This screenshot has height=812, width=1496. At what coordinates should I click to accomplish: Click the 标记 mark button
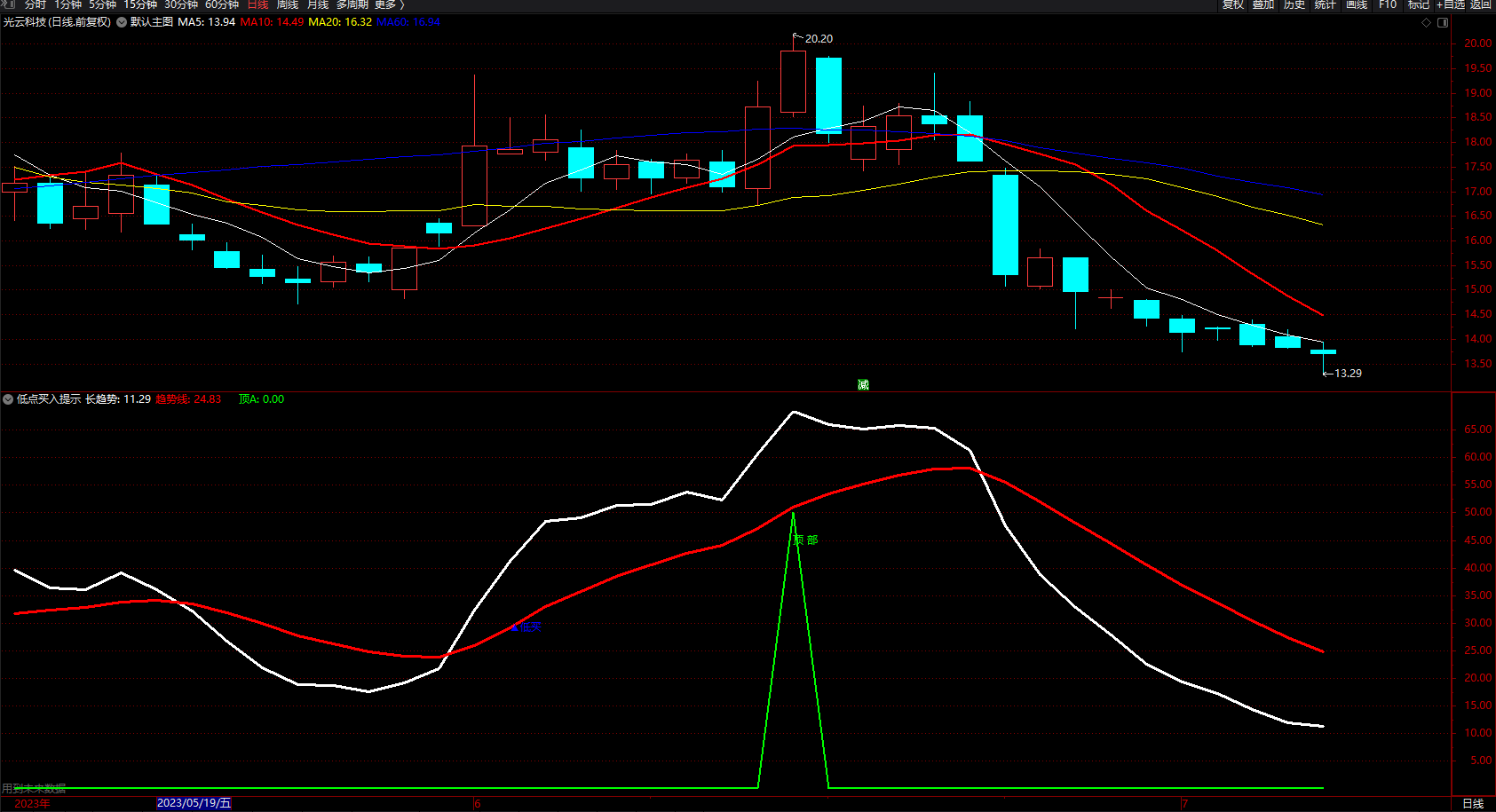coord(1419,4)
